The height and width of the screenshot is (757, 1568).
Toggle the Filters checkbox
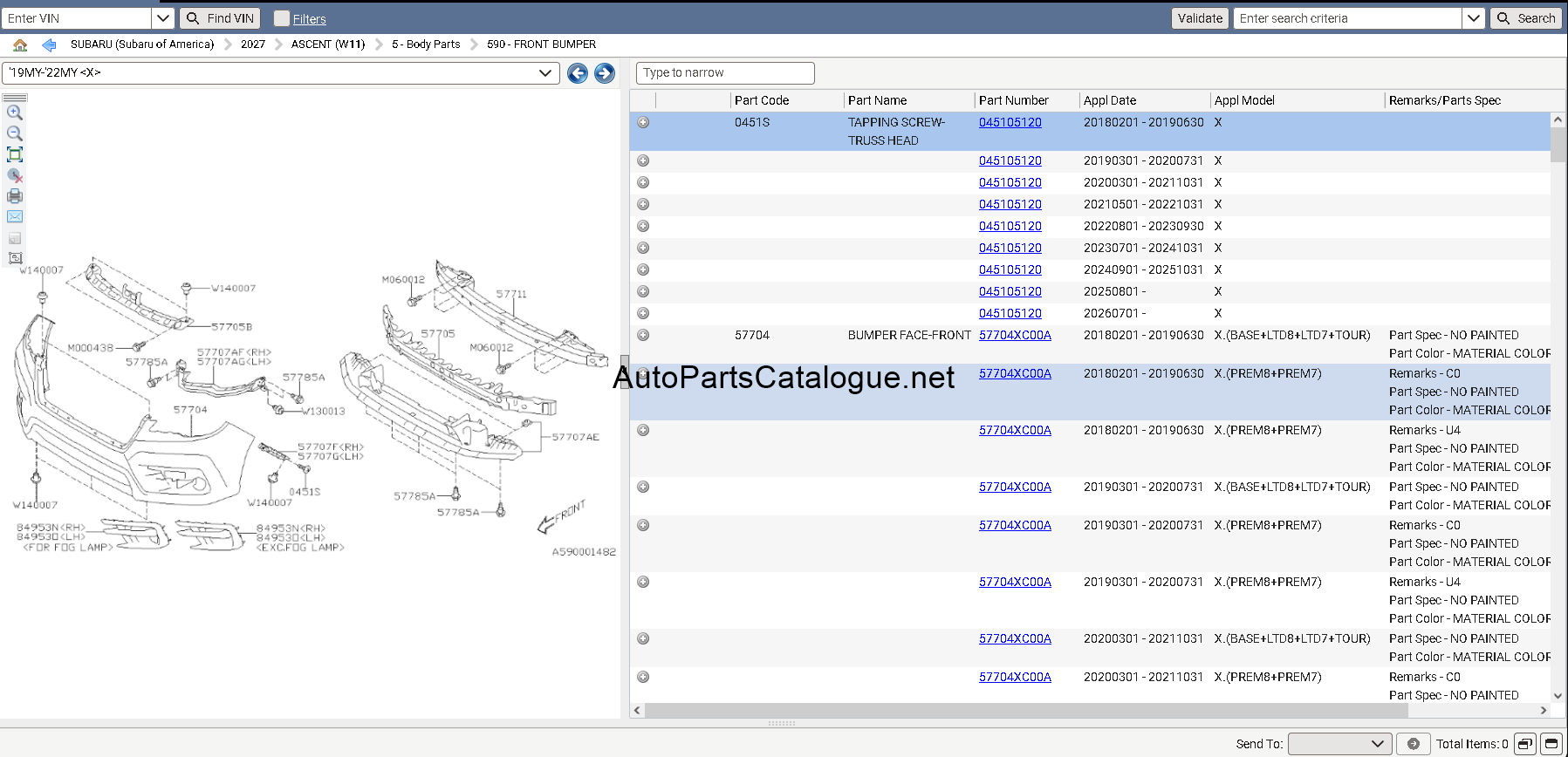pyautogui.click(x=281, y=18)
